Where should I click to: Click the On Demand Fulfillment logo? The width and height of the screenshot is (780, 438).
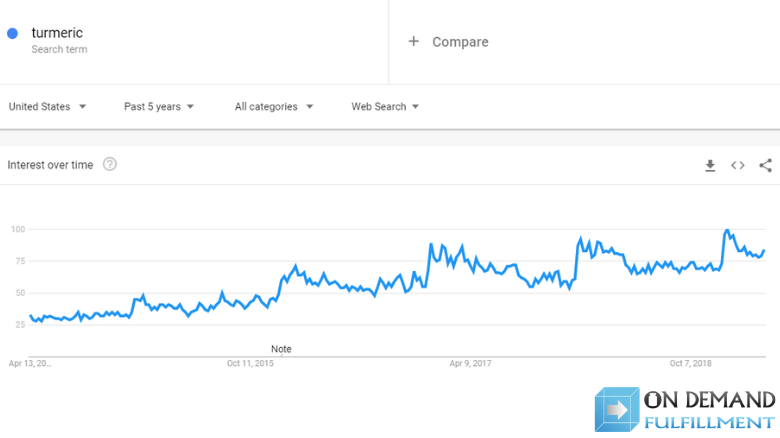[x=686, y=411]
